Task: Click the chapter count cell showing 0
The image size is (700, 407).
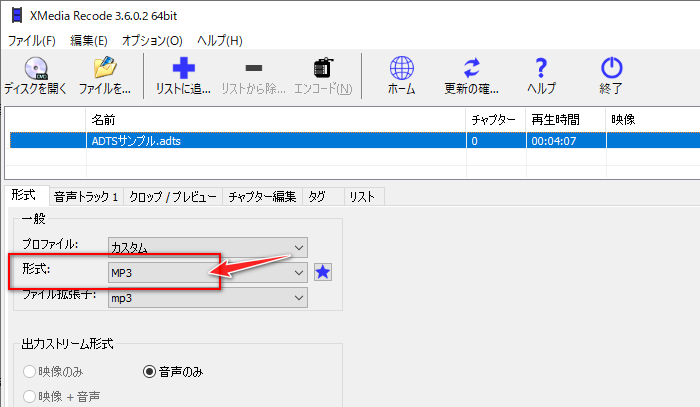Action: coord(496,141)
